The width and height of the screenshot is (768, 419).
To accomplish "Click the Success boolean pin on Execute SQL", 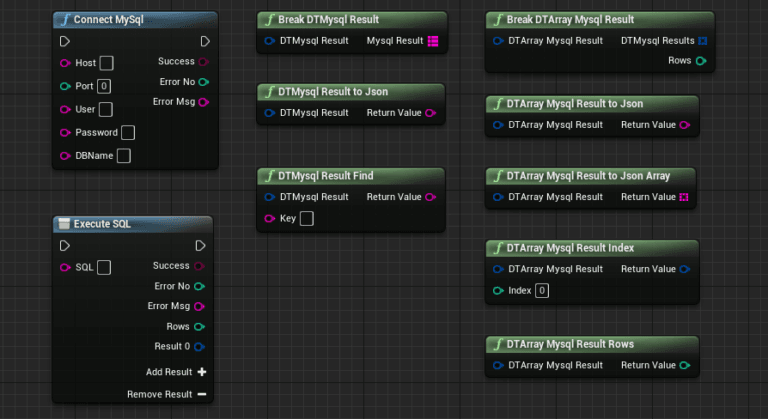I will pyautogui.click(x=199, y=266).
